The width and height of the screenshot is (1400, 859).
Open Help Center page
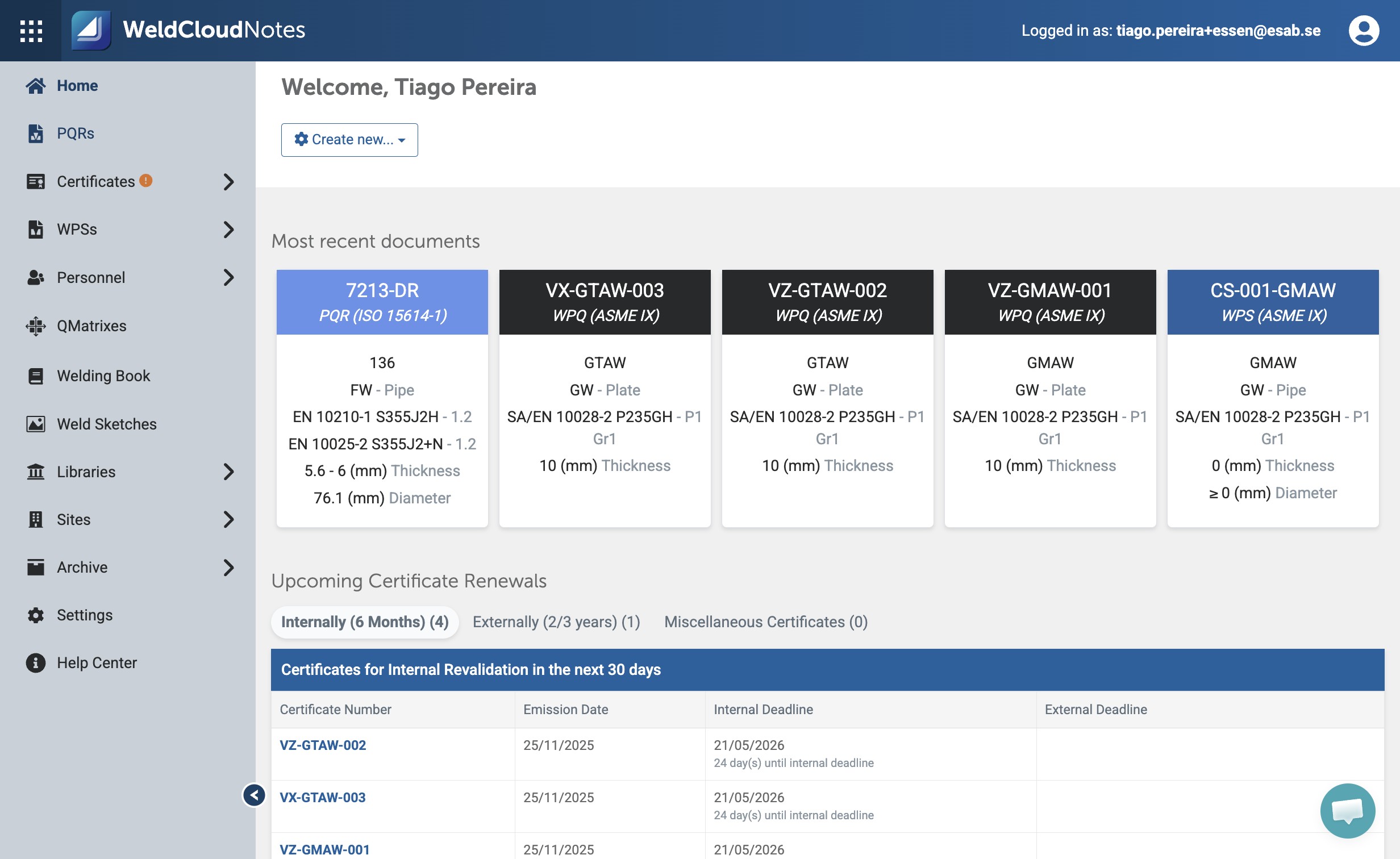coord(97,663)
